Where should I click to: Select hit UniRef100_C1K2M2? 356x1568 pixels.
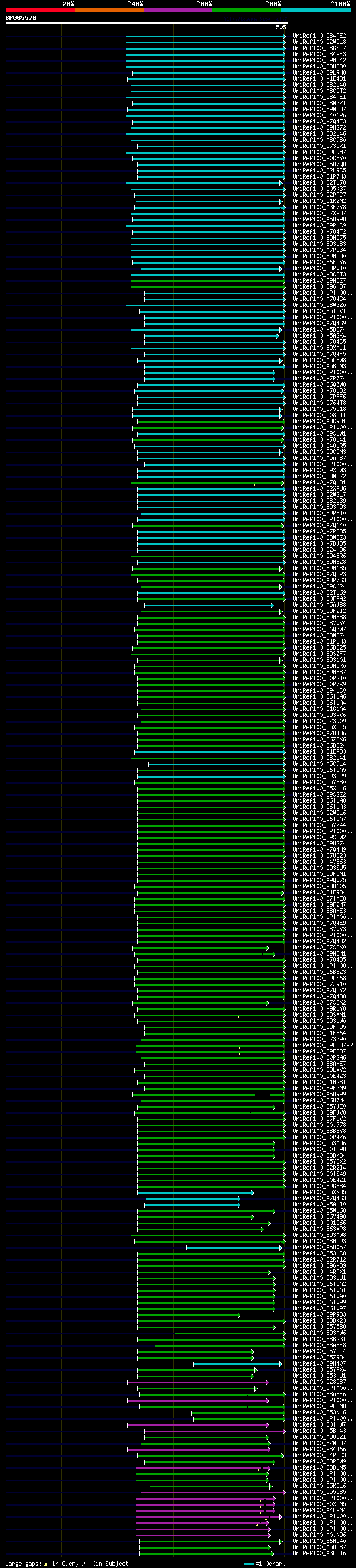click(319, 201)
